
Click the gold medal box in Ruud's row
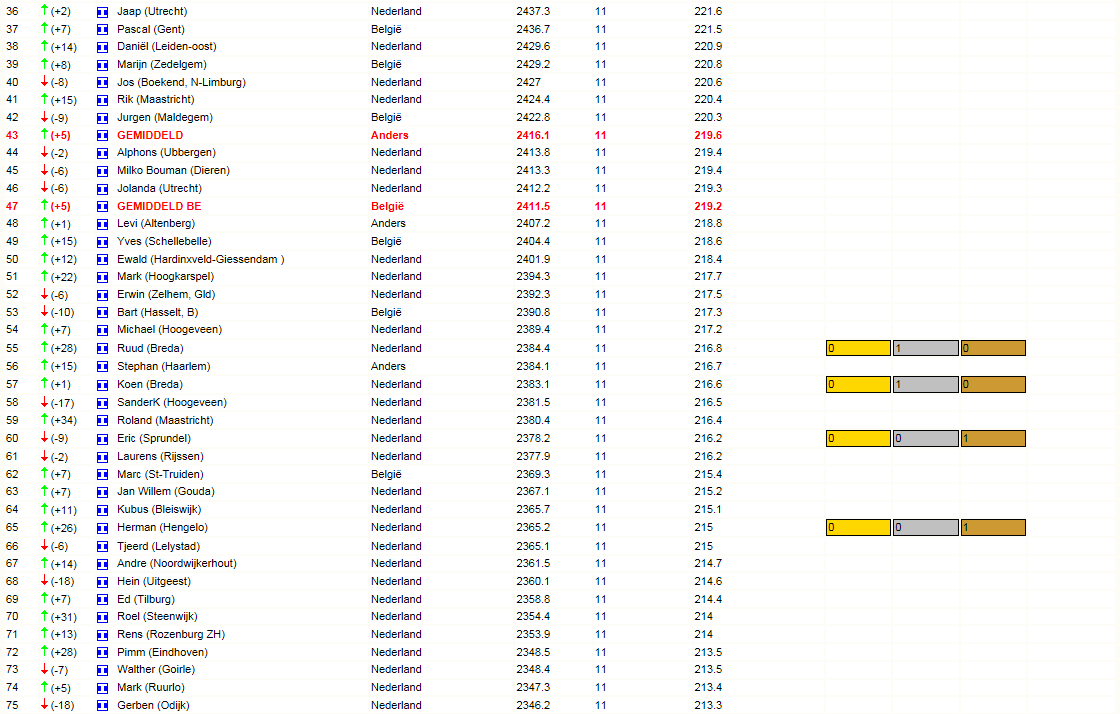coord(858,348)
